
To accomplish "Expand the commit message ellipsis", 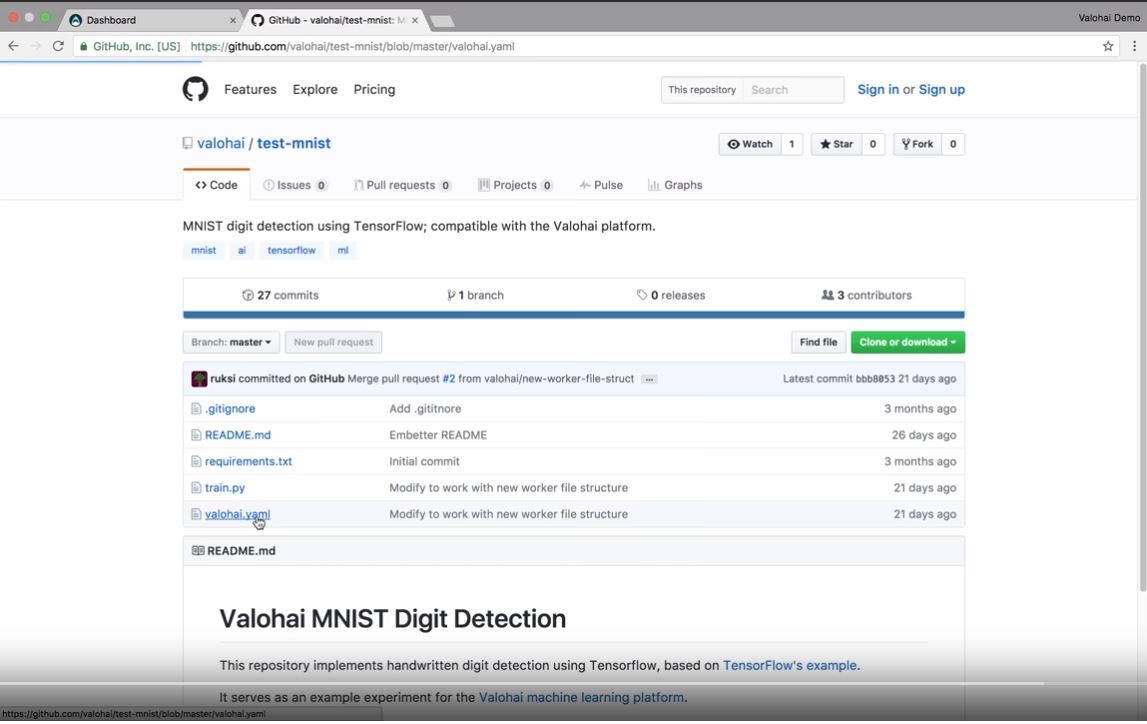I will [x=649, y=379].
